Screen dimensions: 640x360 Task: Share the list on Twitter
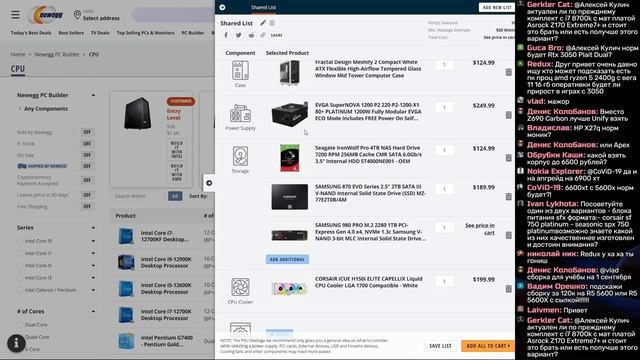tap(238, 35)
